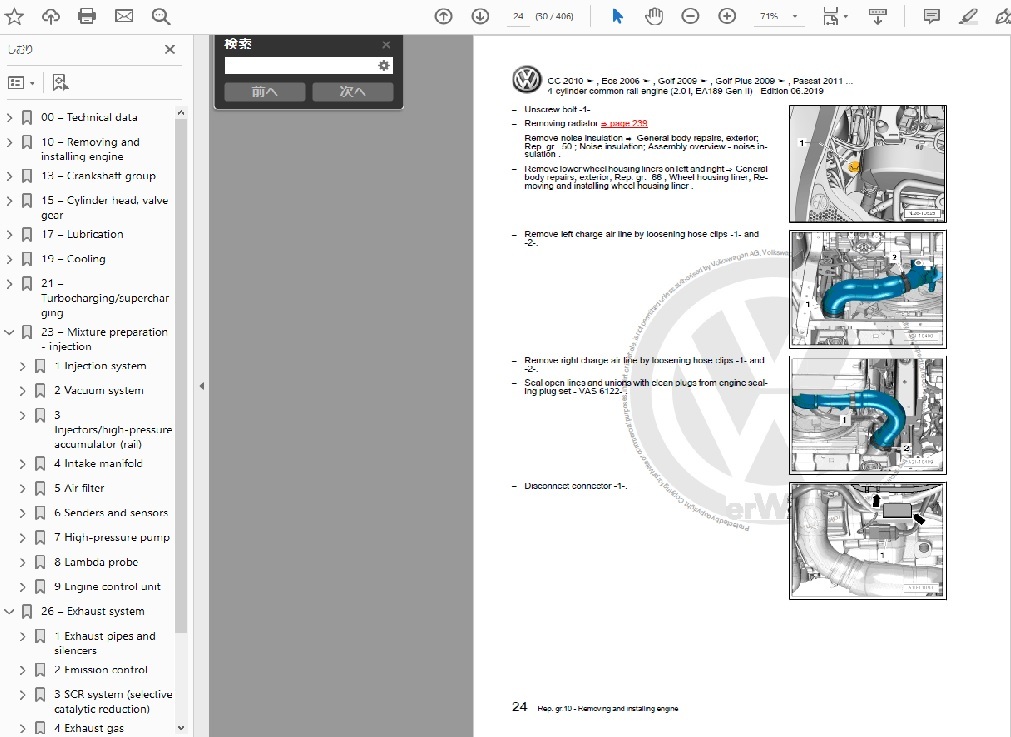Expand the 17 – Lubrication bookmark

point(10,234)
